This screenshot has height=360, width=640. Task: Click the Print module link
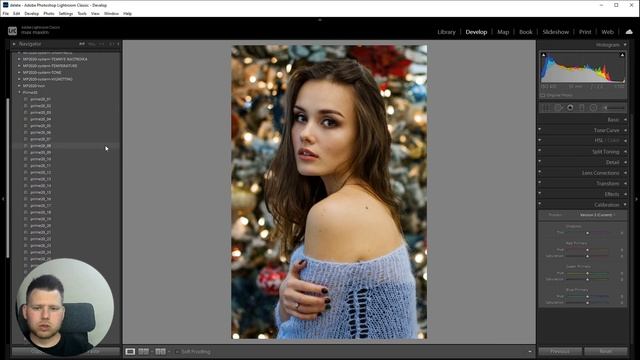tap(585, 32)
